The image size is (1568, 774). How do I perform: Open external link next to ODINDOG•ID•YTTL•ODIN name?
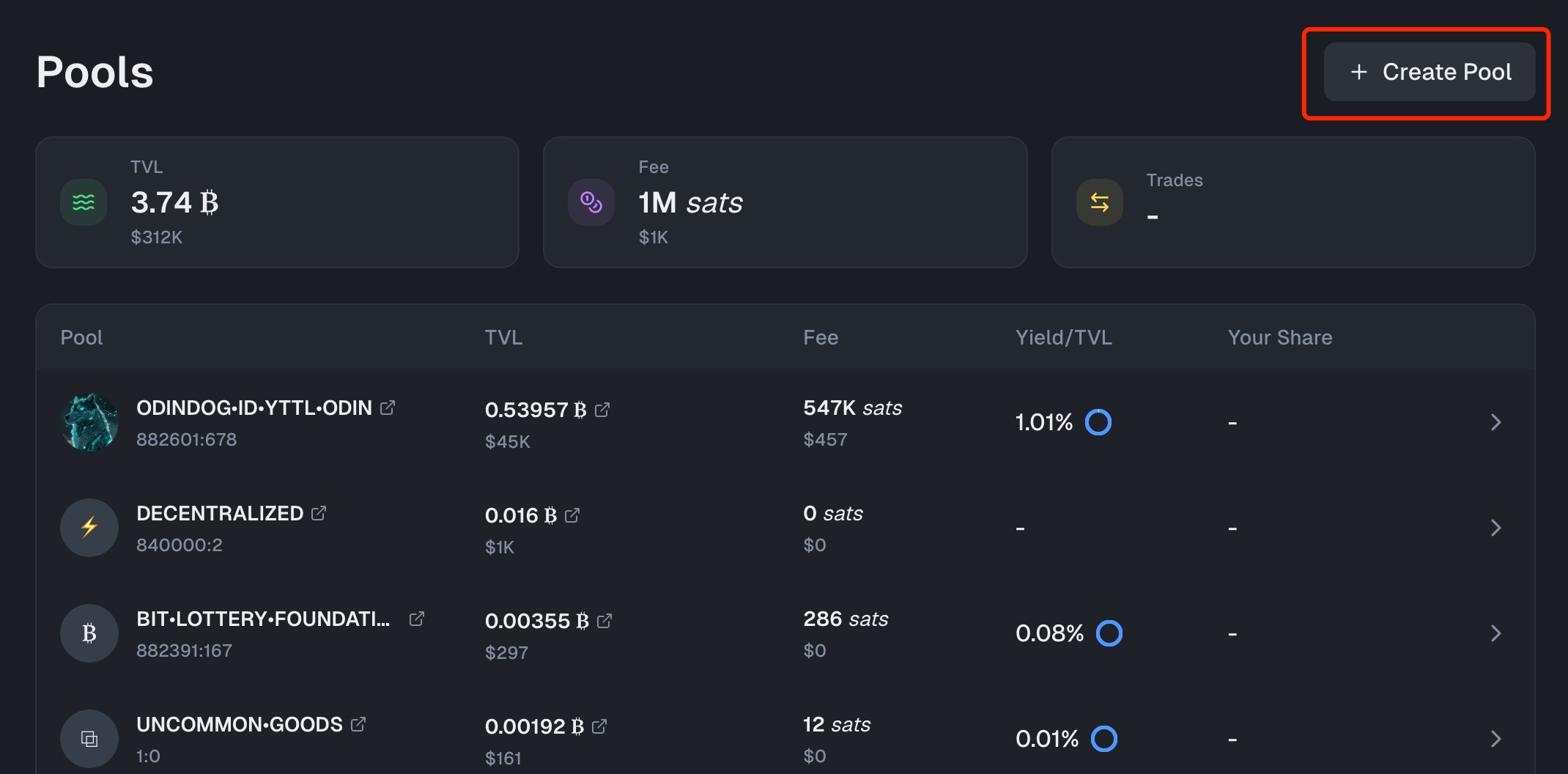[388, 408]
